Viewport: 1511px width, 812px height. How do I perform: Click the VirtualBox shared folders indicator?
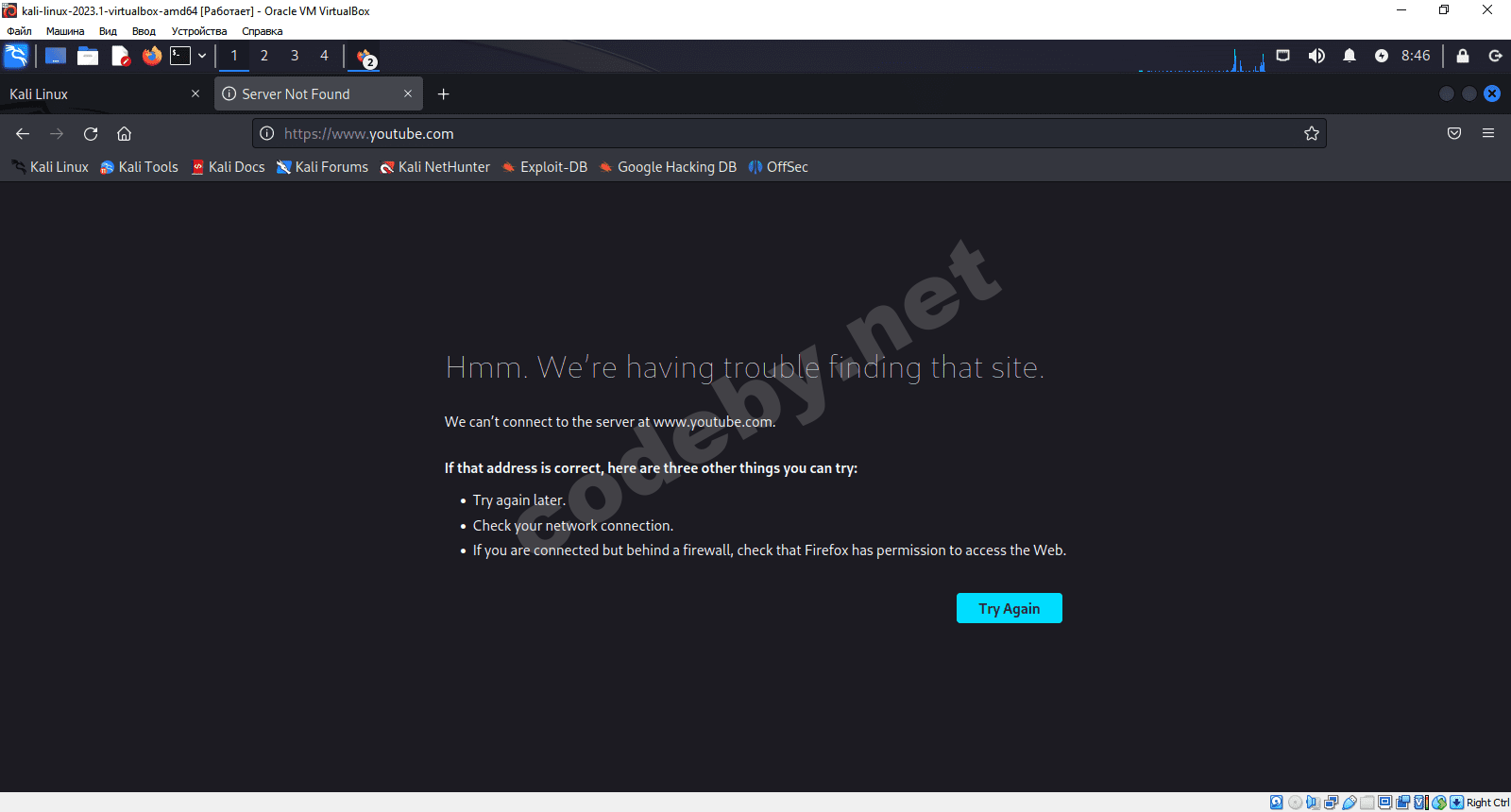(1367, 803)
